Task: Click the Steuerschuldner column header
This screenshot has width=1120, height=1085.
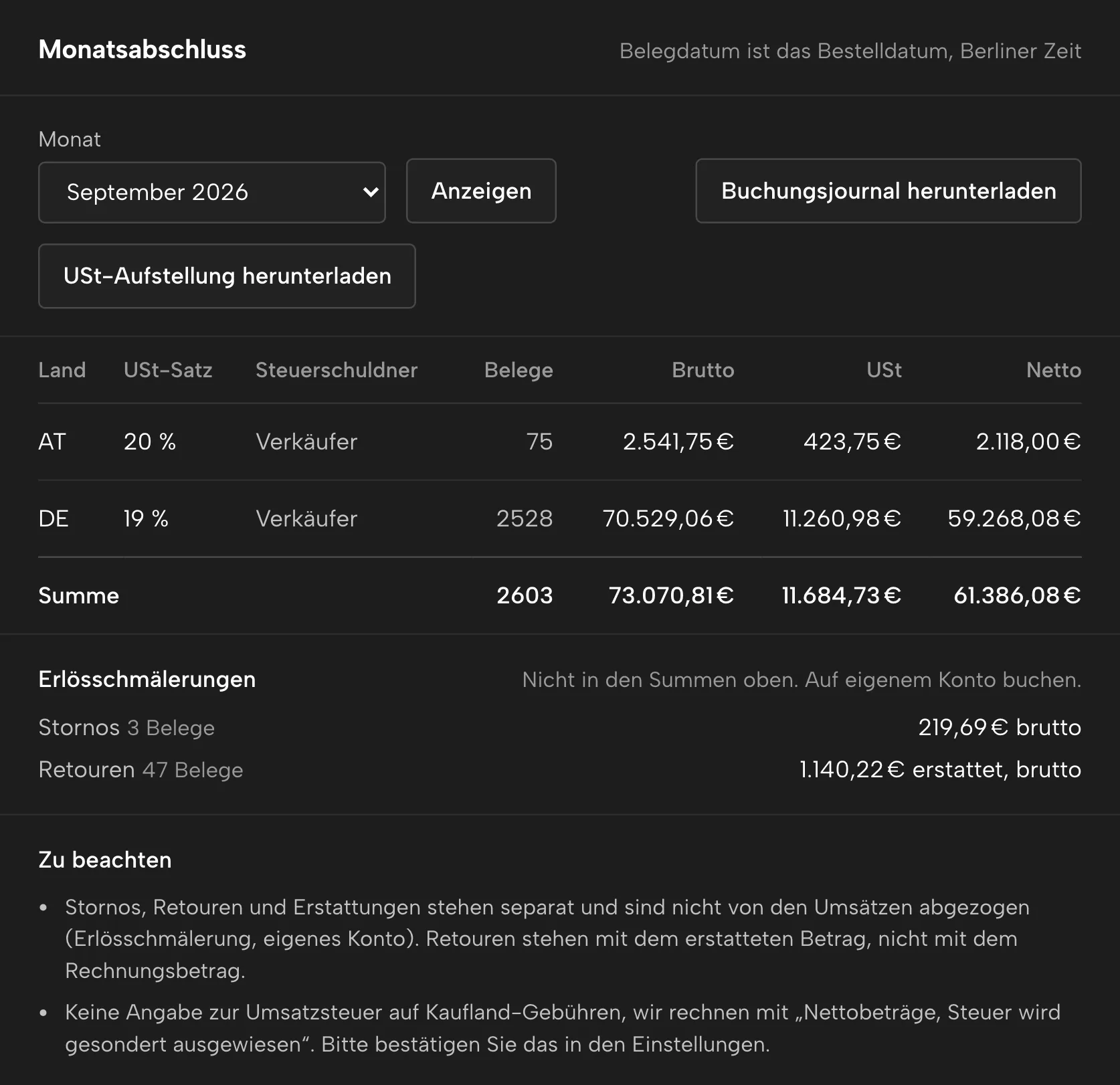Action: click(337, 370)
